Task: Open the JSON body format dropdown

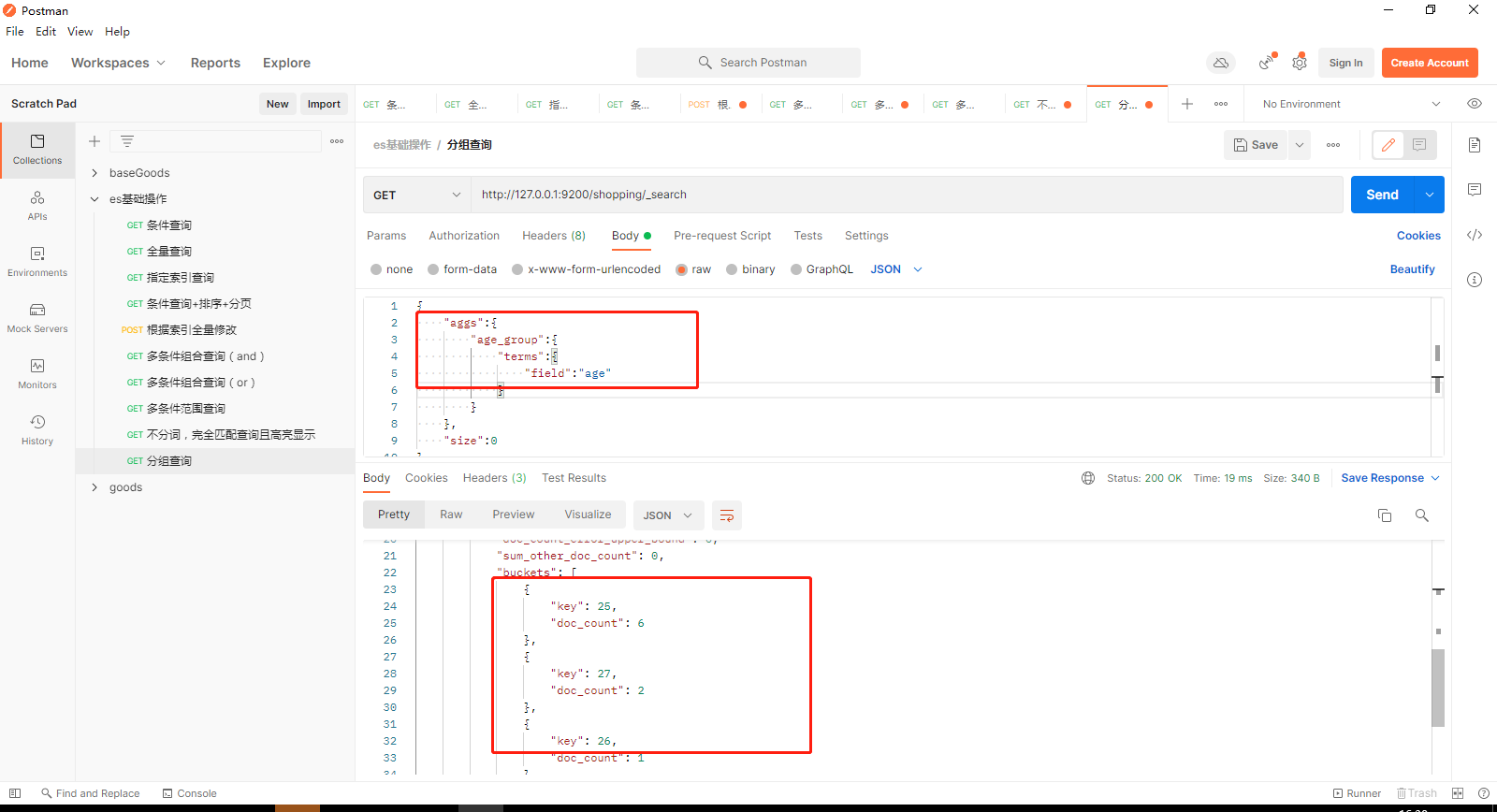Action: click(x=896, y=269)
